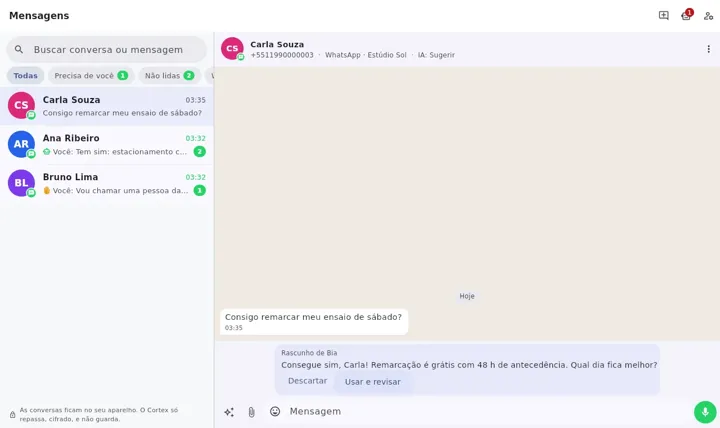Screen dimensions: 720x428
Task: Click the WhatsApp channel badge on Ana's avatar
Action: point(31,154)
